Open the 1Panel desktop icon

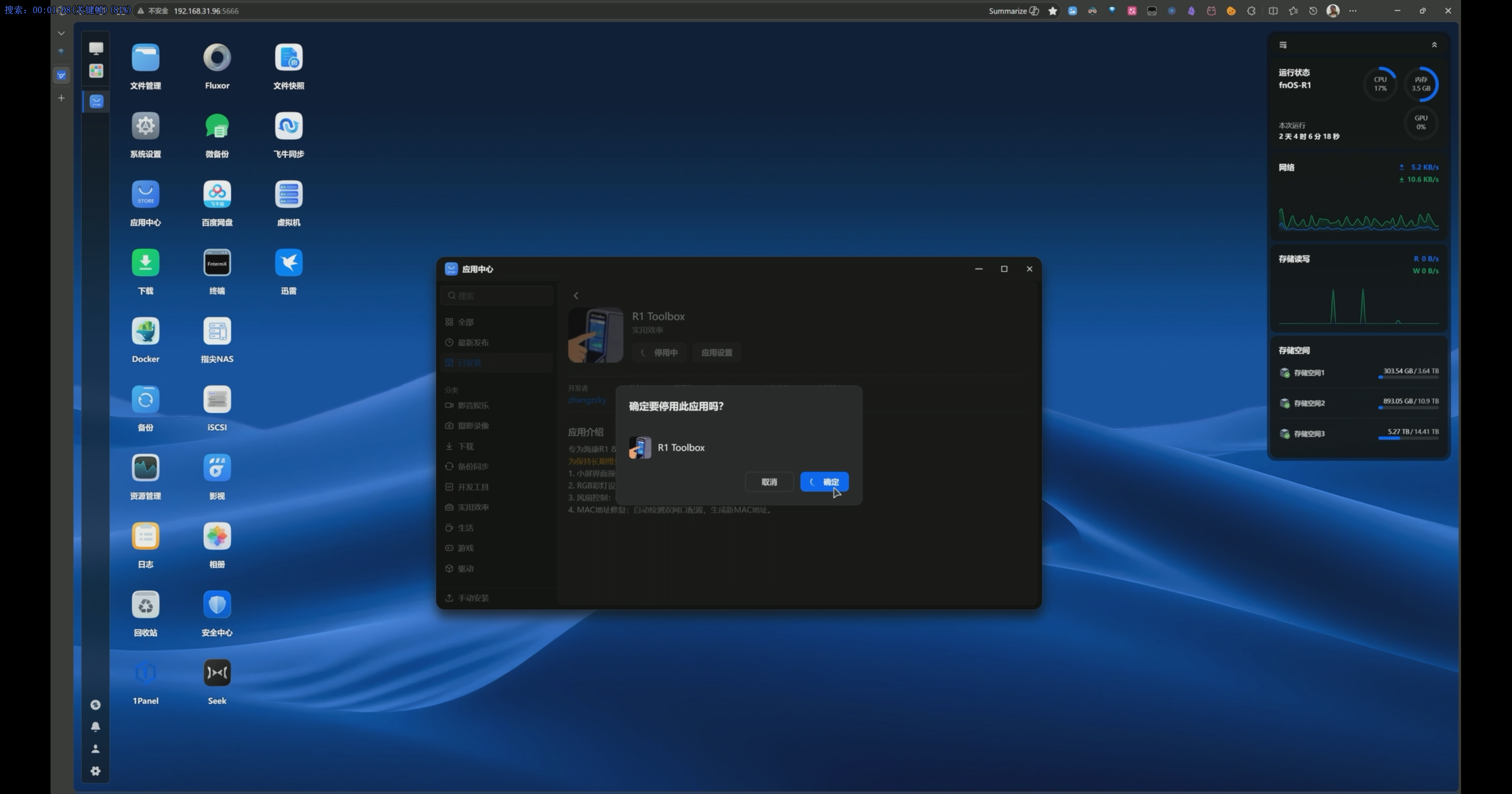tap(145, 673)
